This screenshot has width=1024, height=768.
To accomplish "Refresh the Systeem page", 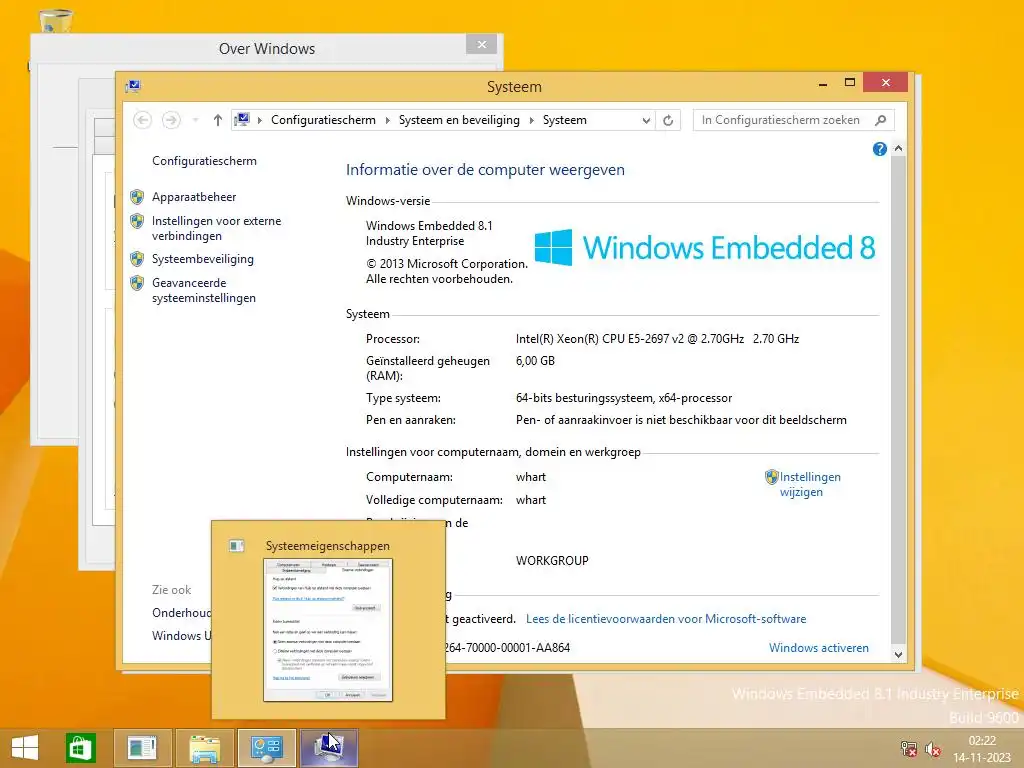I will point(668,120).
